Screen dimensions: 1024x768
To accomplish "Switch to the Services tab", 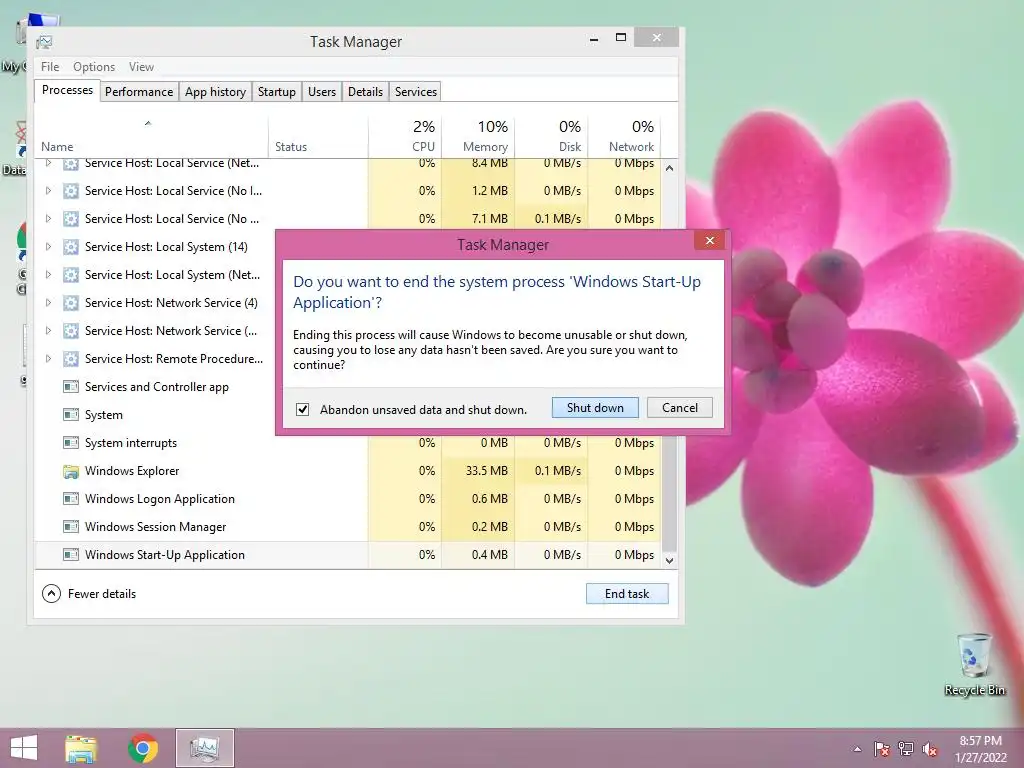I will [x=416, y=91].
